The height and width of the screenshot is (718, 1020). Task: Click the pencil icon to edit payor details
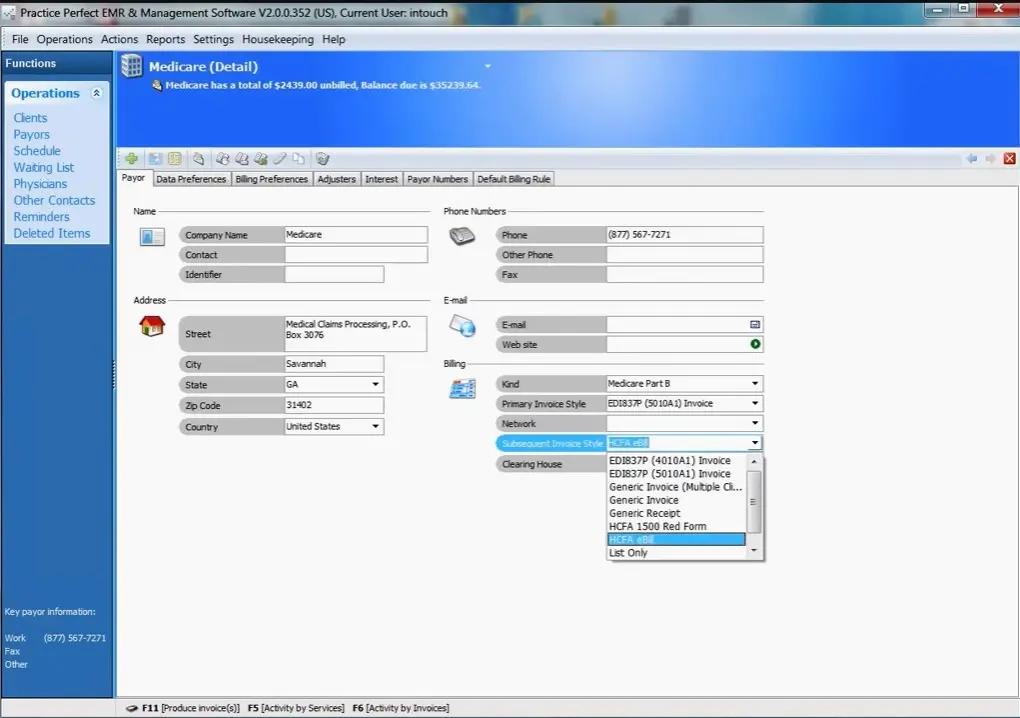[x=282, y=158]
